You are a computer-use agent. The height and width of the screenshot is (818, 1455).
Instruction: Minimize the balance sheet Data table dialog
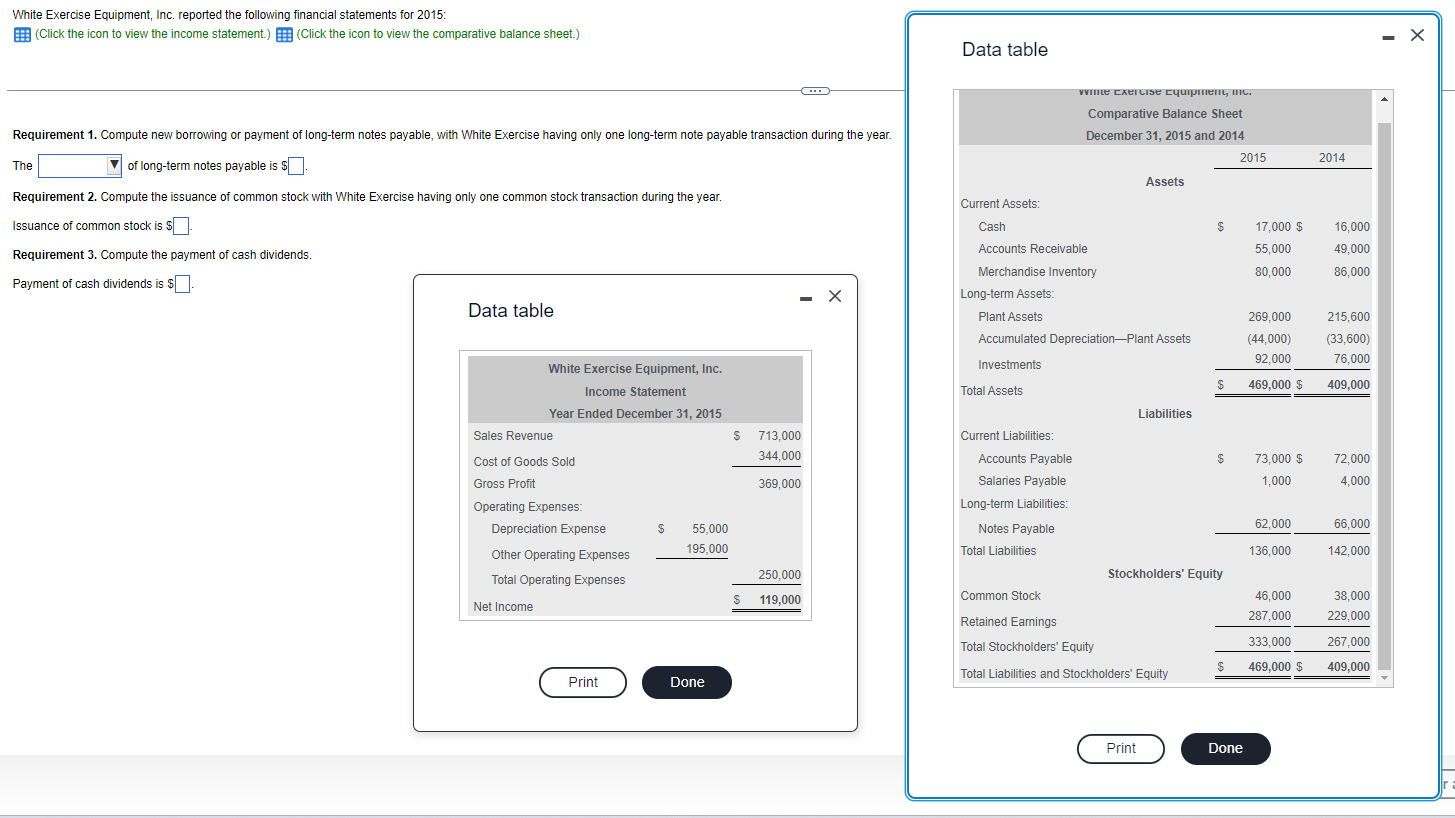coord(1389,36)
